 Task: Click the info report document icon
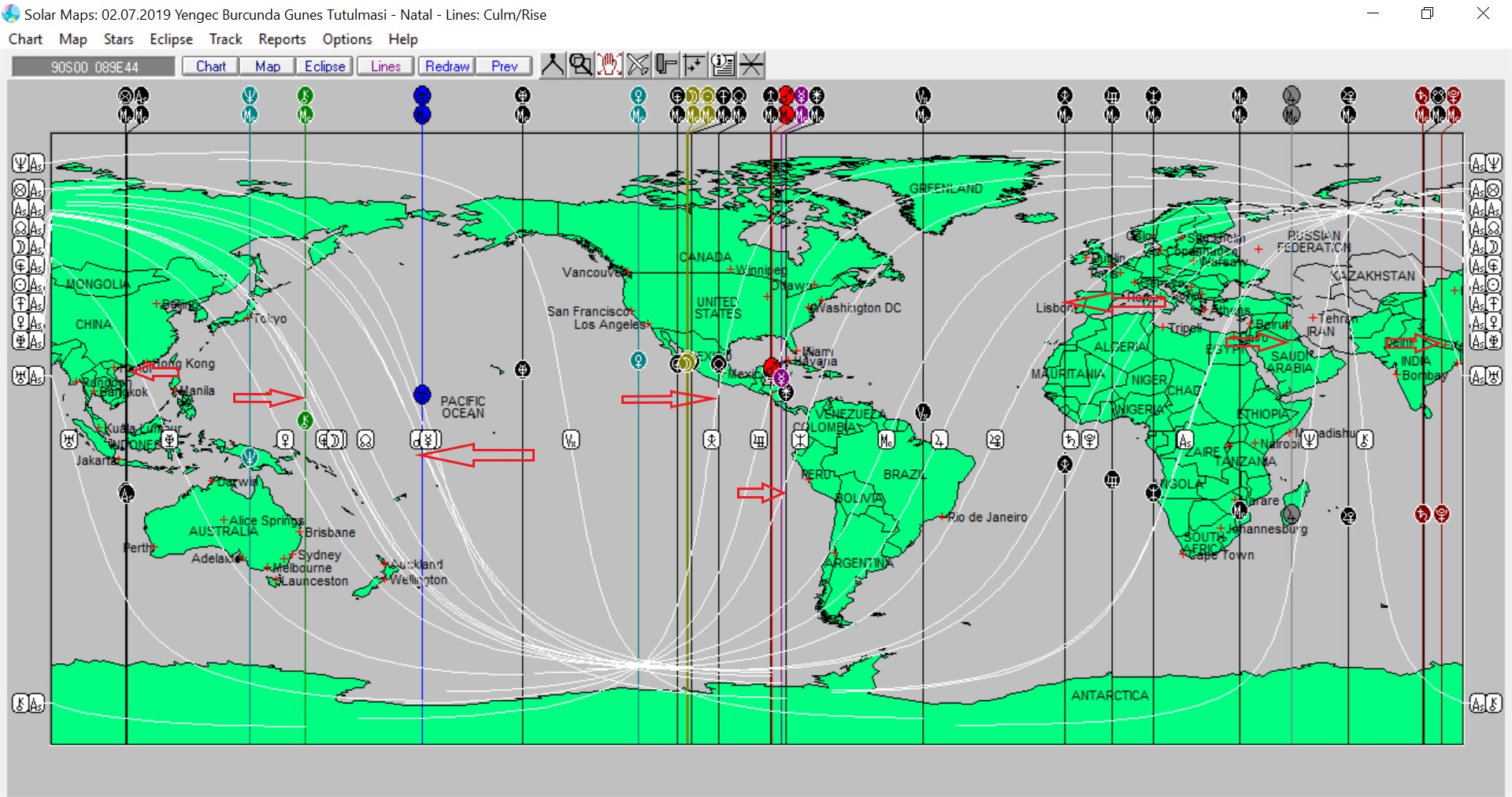(723, 65)
